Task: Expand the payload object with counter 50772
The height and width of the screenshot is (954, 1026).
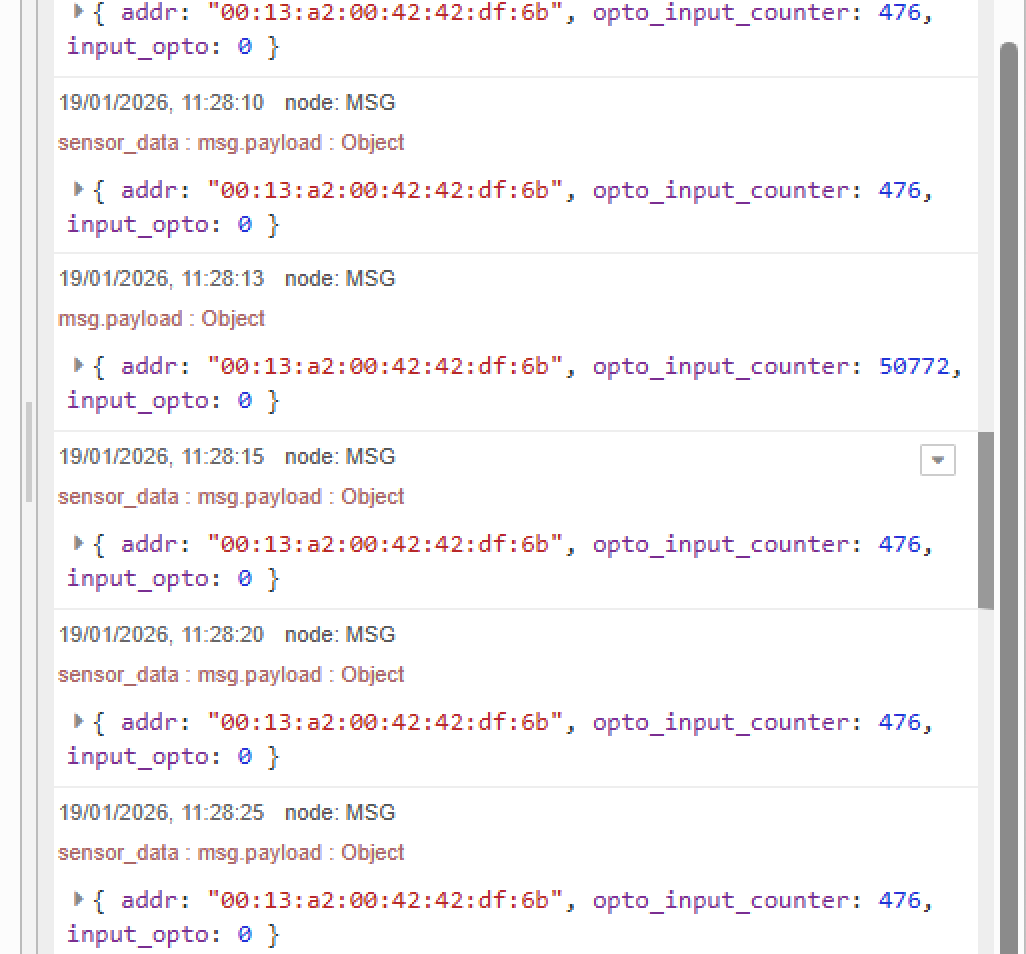Action: [79, 365]
